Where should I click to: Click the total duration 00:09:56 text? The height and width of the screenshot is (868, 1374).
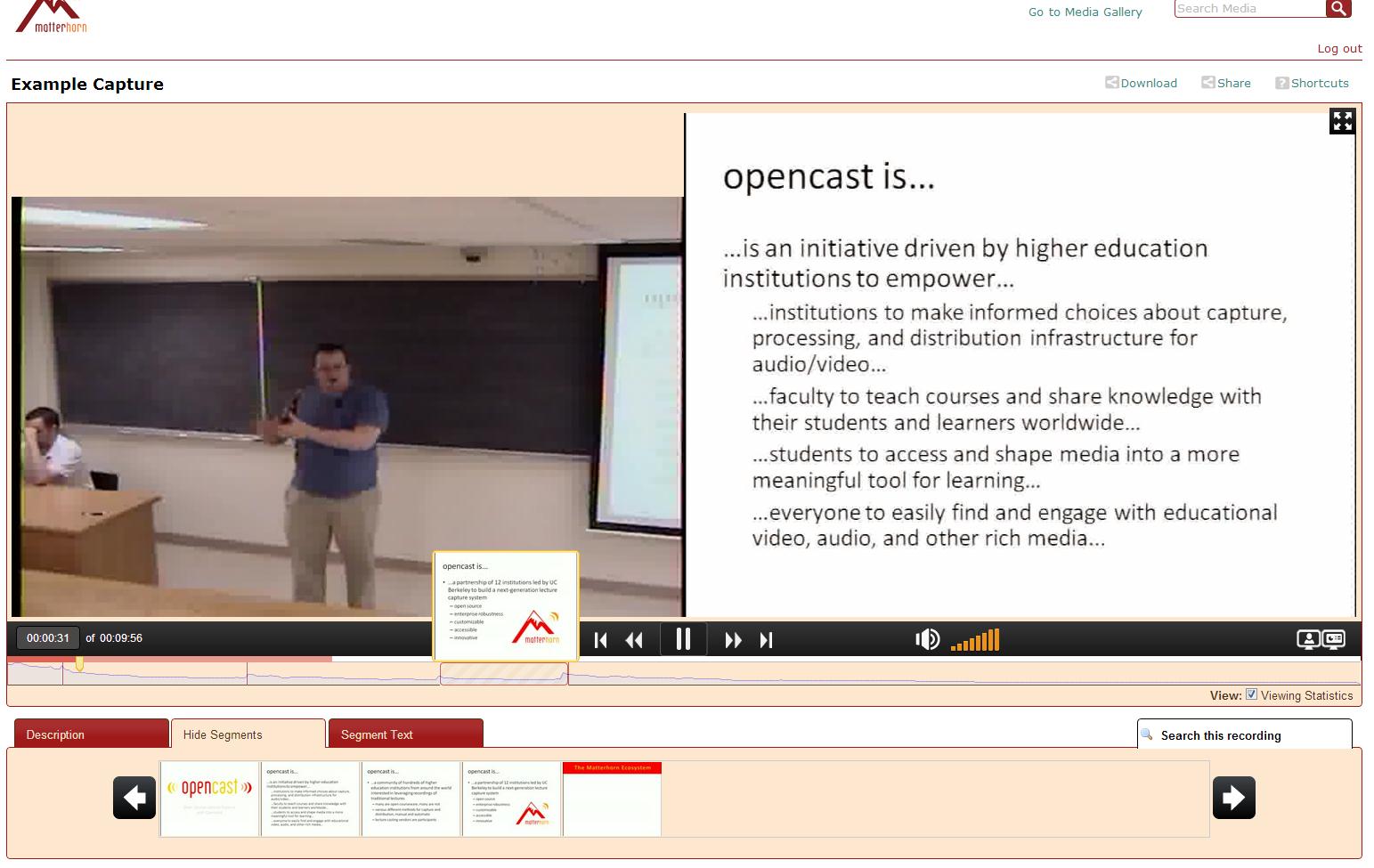tap(121, 638)
